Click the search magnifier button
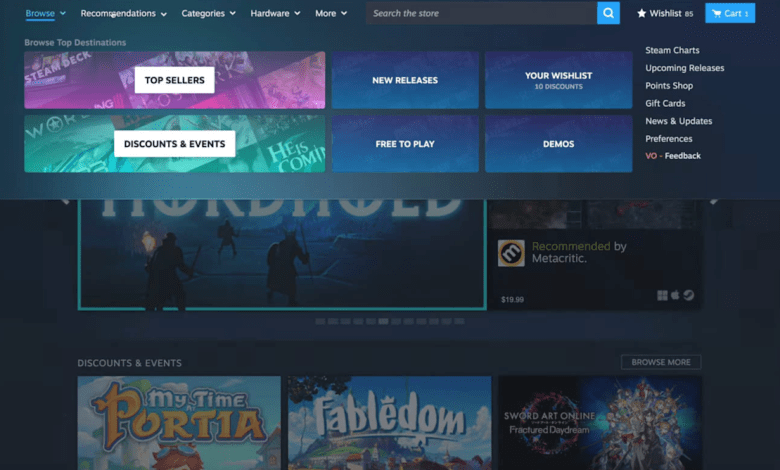The width and height of the screenshot is (780, 470). (608, 13)
